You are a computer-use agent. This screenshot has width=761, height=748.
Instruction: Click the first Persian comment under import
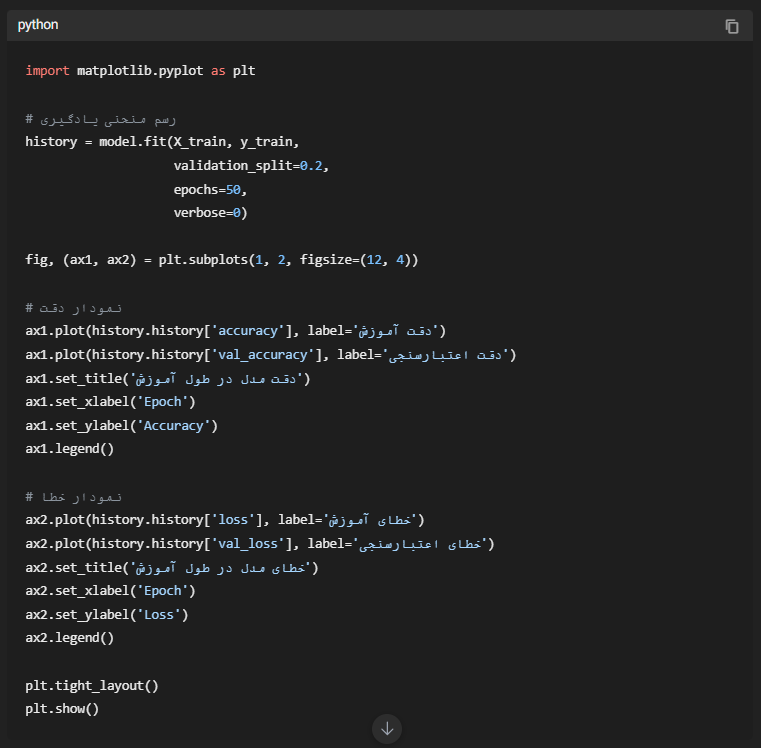click(x=100, y=119)
